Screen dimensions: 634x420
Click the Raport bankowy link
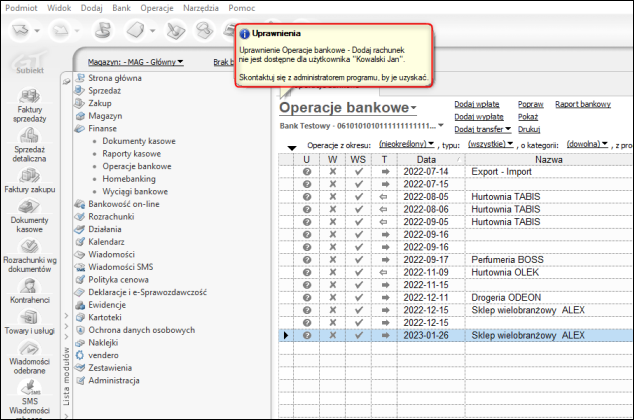[x=582, y=104]
